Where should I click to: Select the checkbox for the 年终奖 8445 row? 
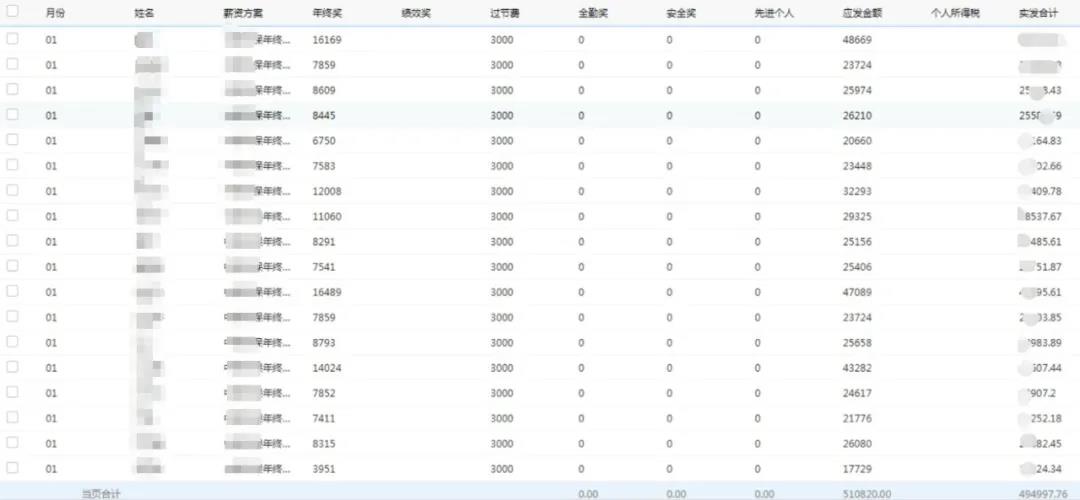coord(12,115)
